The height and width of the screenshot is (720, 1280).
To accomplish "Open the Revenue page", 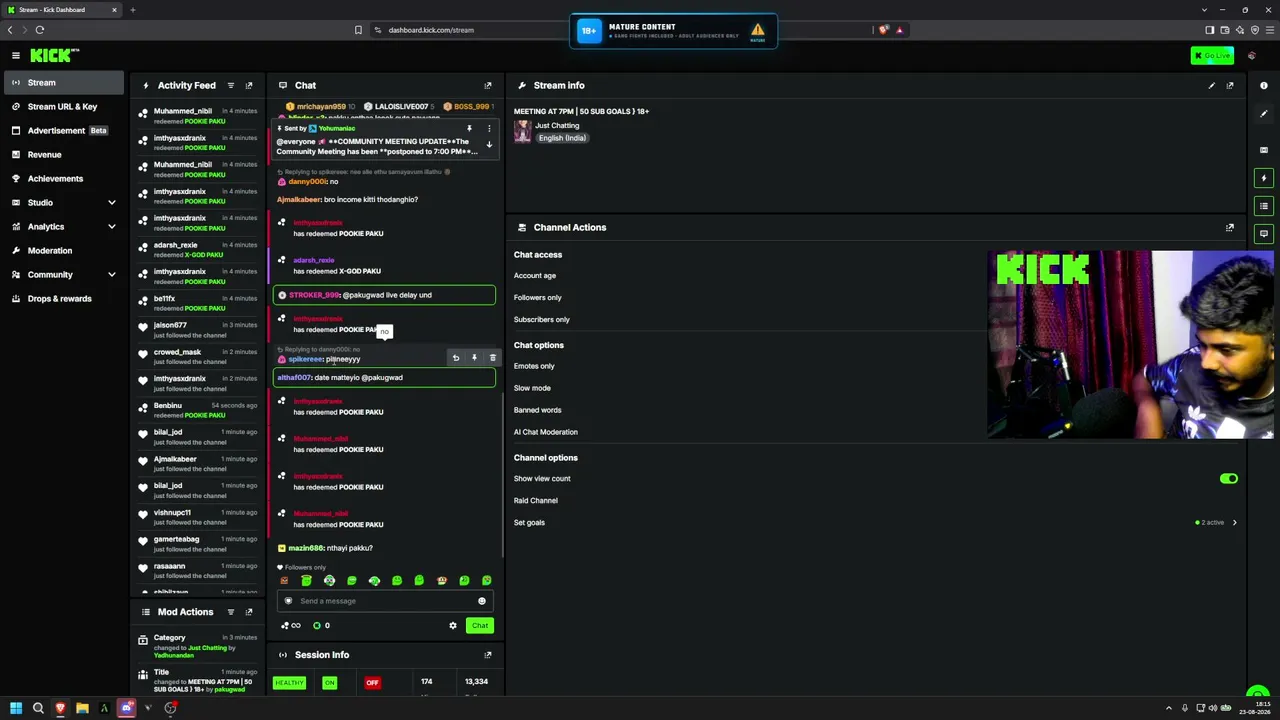I will pos(63,155).
